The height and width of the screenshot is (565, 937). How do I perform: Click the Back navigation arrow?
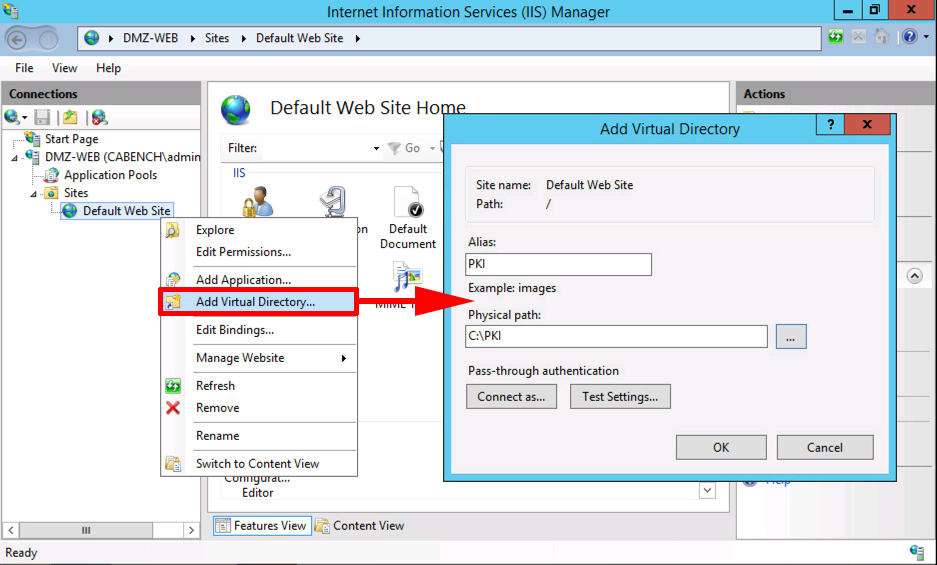[17, 39]
